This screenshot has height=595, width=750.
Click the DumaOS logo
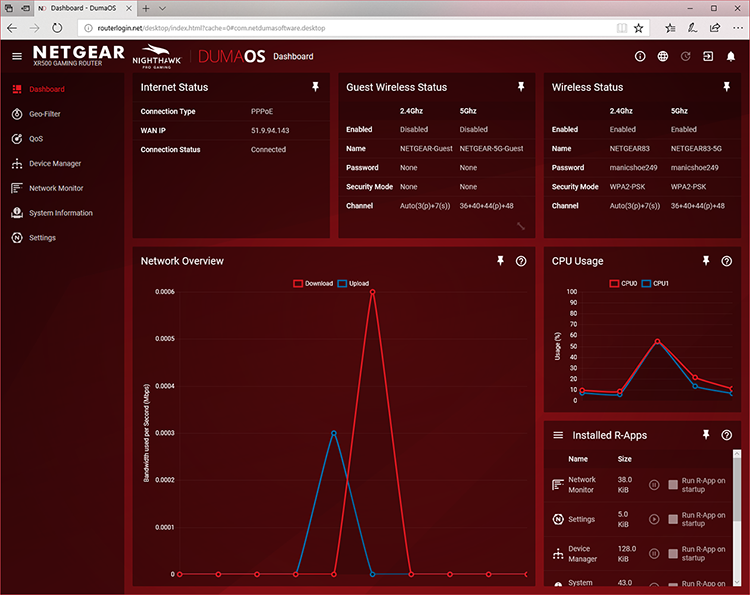click(232, 56)
